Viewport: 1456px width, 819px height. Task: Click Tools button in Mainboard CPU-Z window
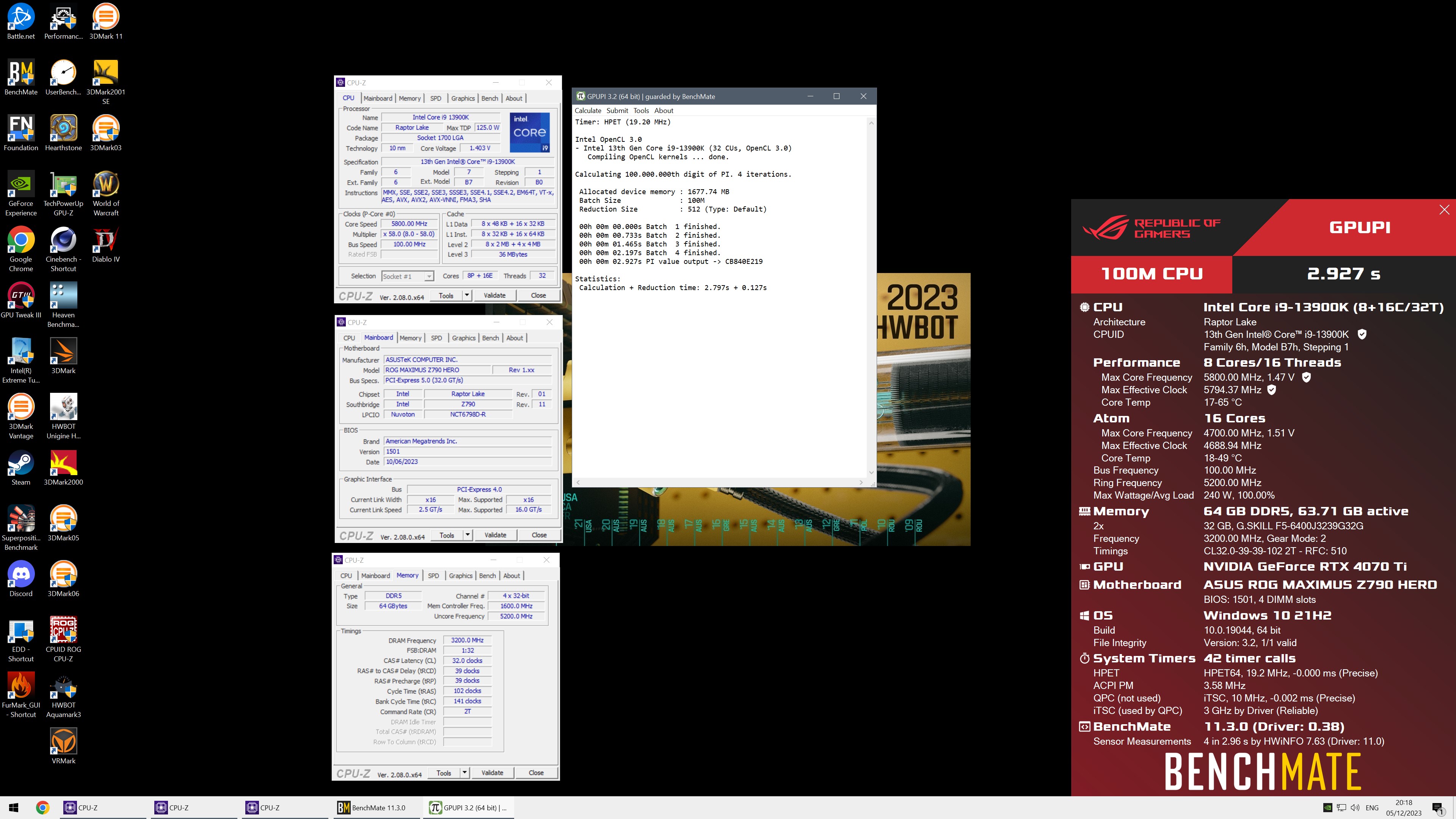point(447,535)
